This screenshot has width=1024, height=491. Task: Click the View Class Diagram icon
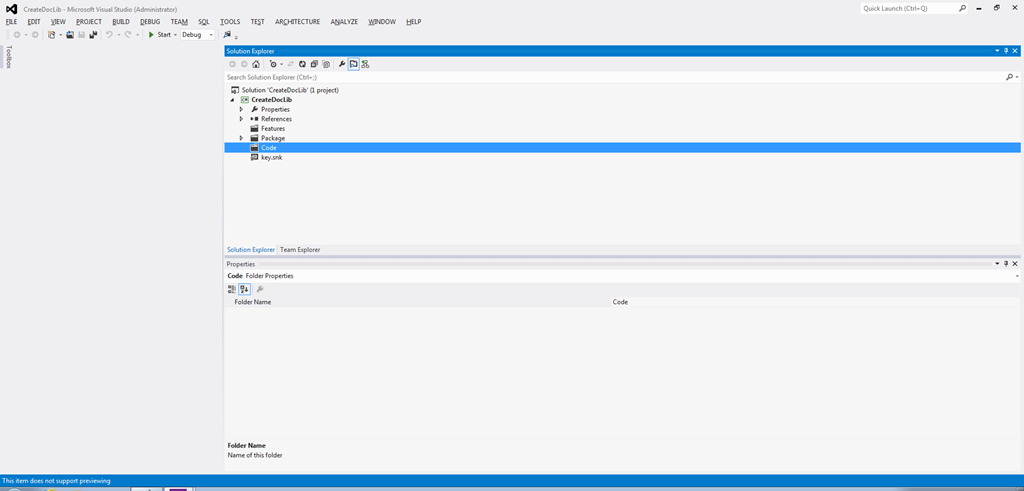[365, 64]
